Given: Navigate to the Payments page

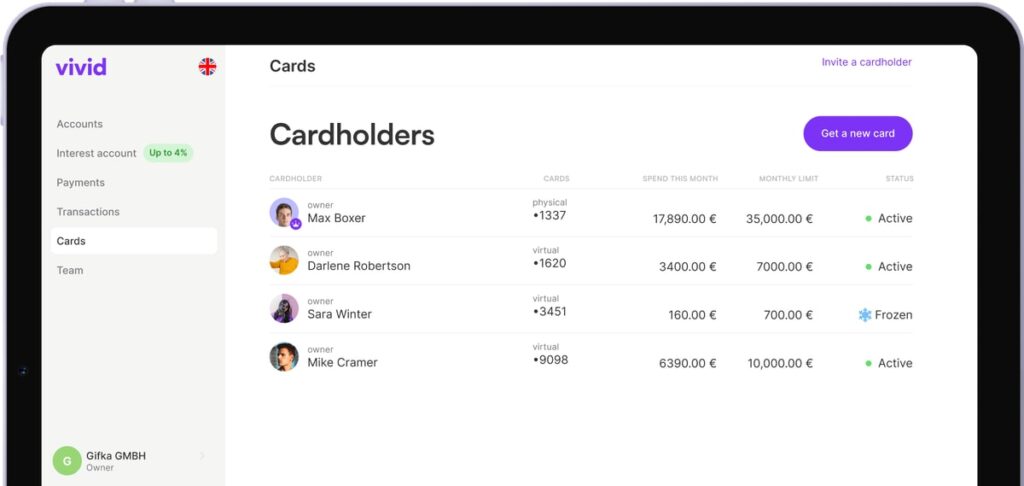Looking at the screenshot, I should pyautogui.click(x=81, y=183).
